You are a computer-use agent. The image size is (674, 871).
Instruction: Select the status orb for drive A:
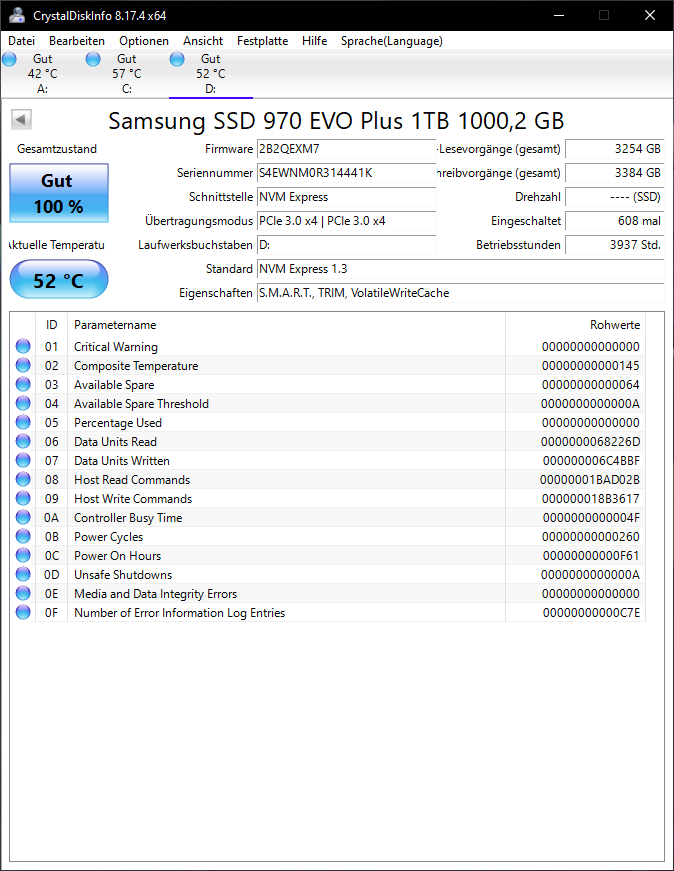coord(9,59)
